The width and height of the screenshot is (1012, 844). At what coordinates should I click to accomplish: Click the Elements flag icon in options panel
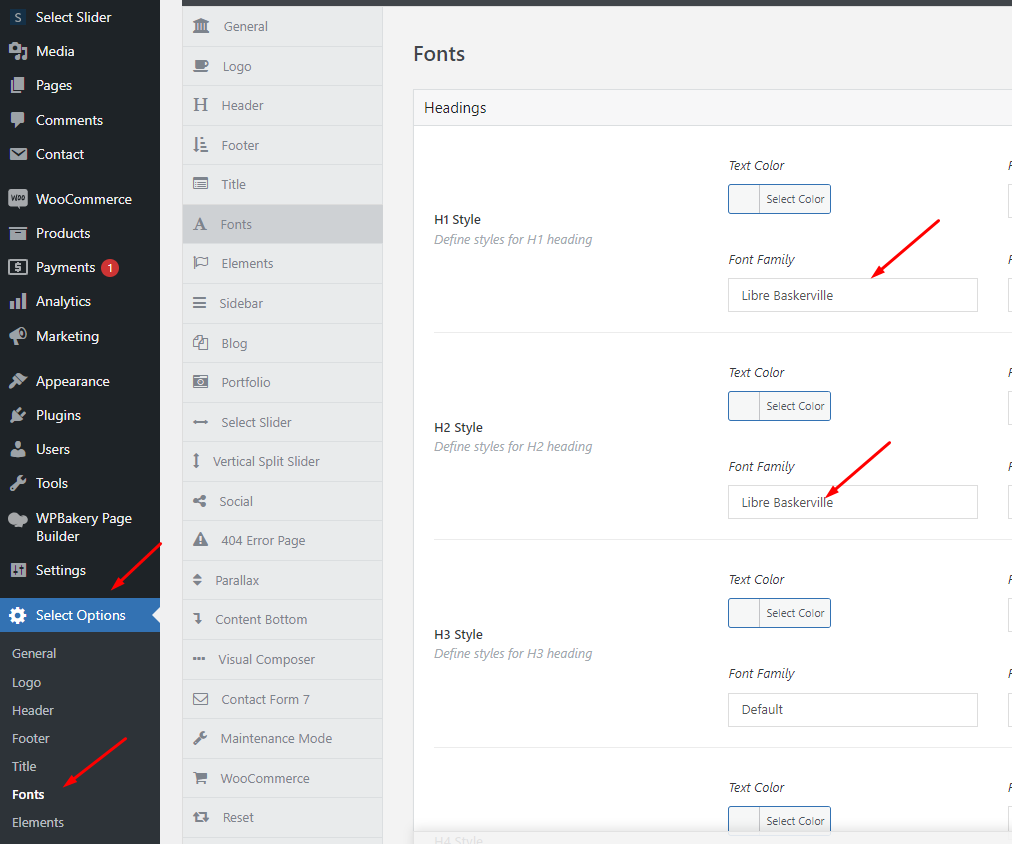click(x=201, y=263)
